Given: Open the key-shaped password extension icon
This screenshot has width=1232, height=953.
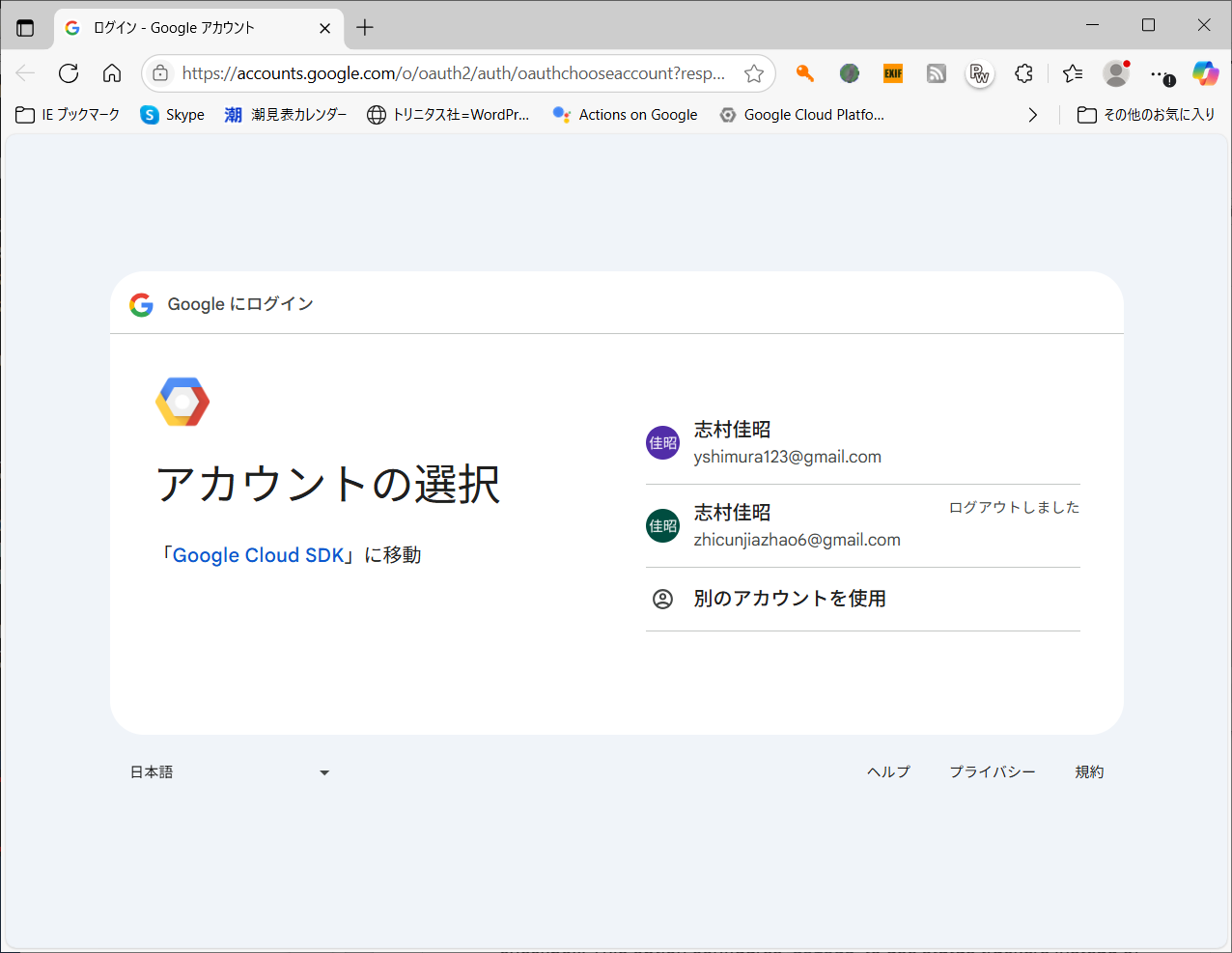Looking at the screenshot, I should click(804, 73).
